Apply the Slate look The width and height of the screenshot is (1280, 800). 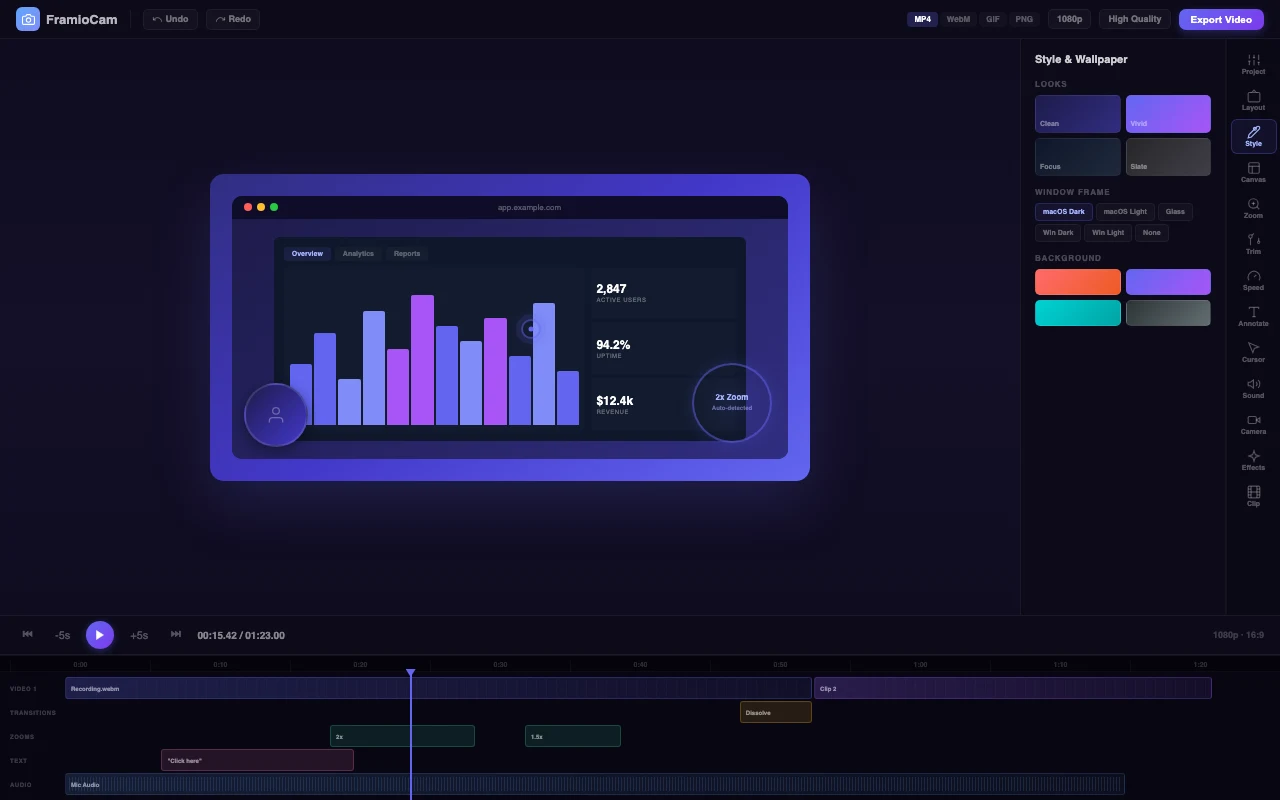click(x=1168, y=157)
